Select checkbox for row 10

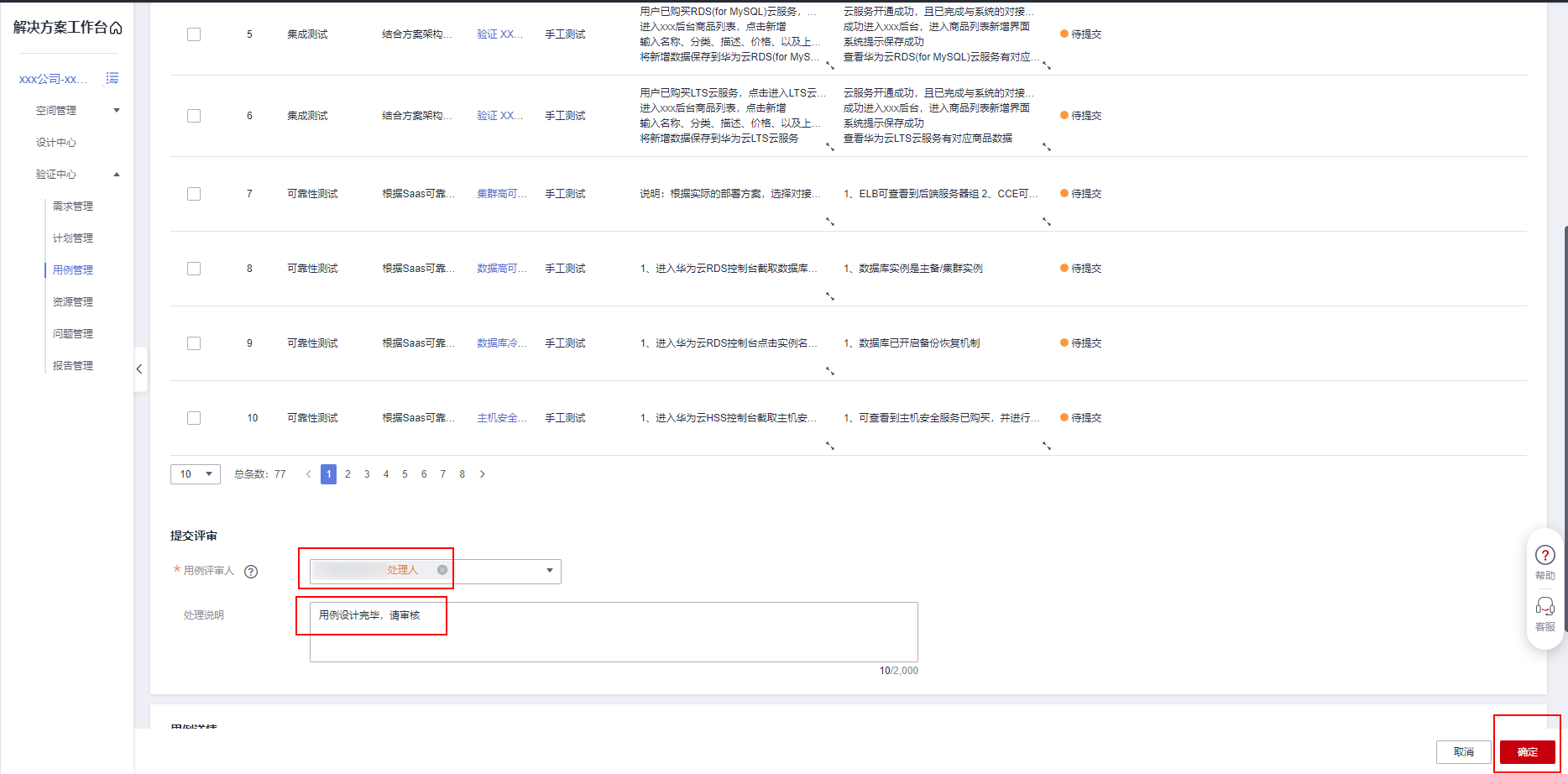pos(194,418)
